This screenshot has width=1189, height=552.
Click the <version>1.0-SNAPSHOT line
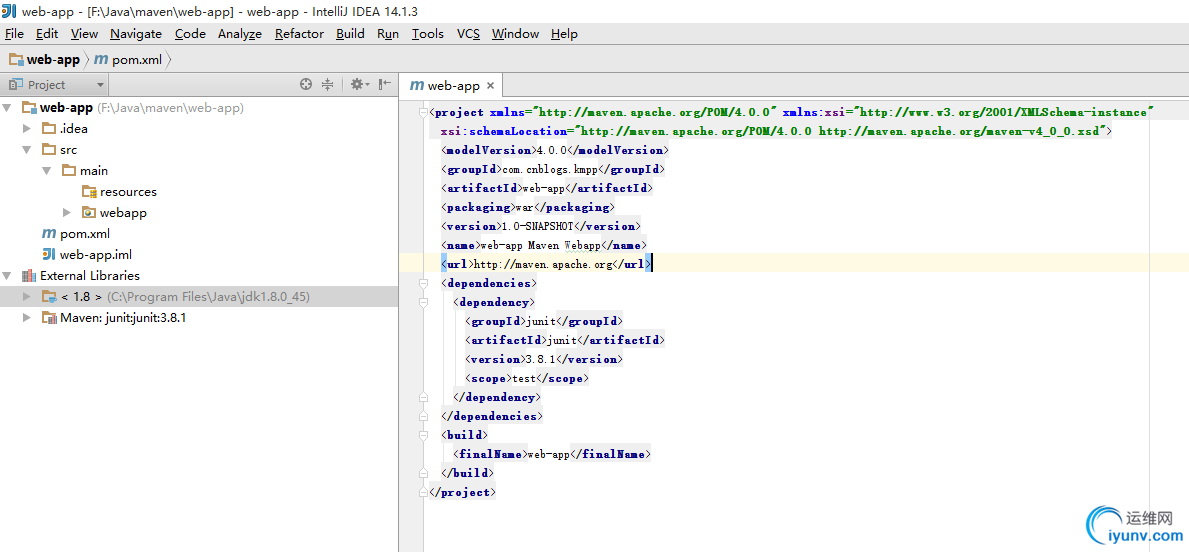[541, 226]
